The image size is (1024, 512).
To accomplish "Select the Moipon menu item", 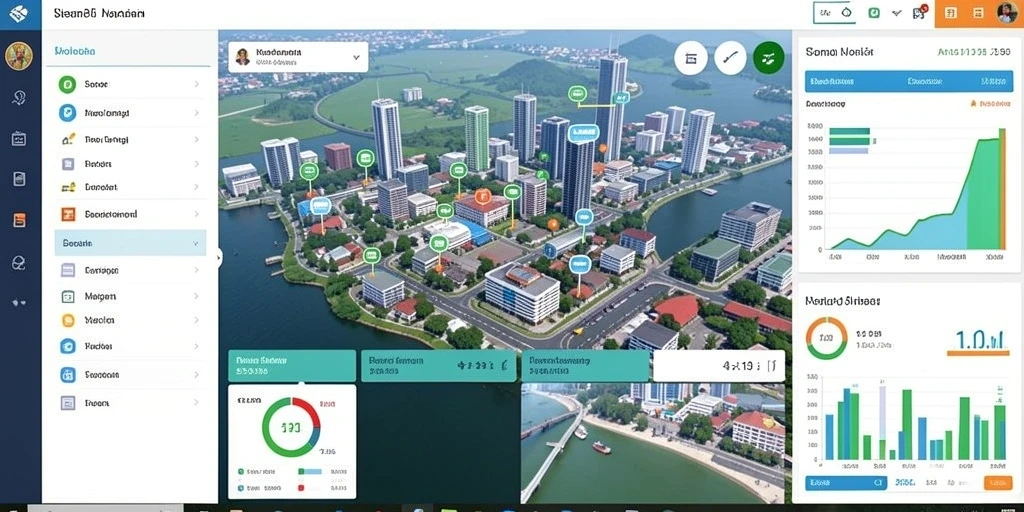I will (131, 296).
